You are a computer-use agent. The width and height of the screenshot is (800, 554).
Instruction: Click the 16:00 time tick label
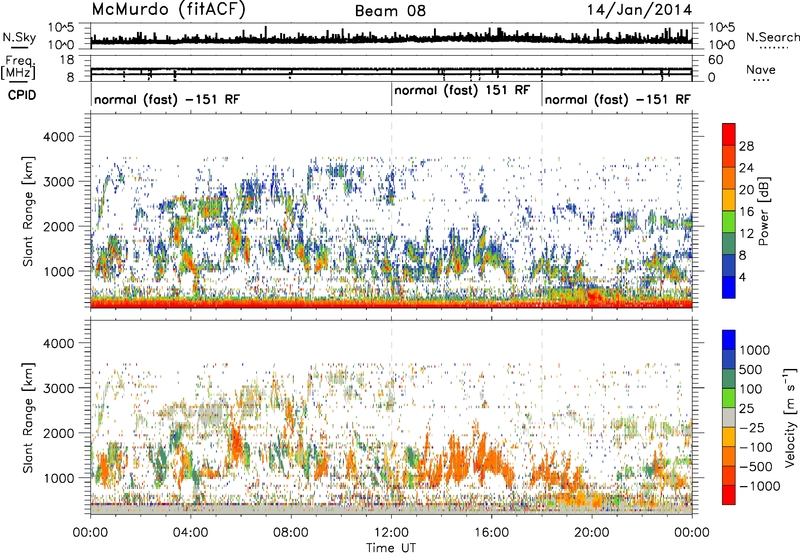[492, 533]
